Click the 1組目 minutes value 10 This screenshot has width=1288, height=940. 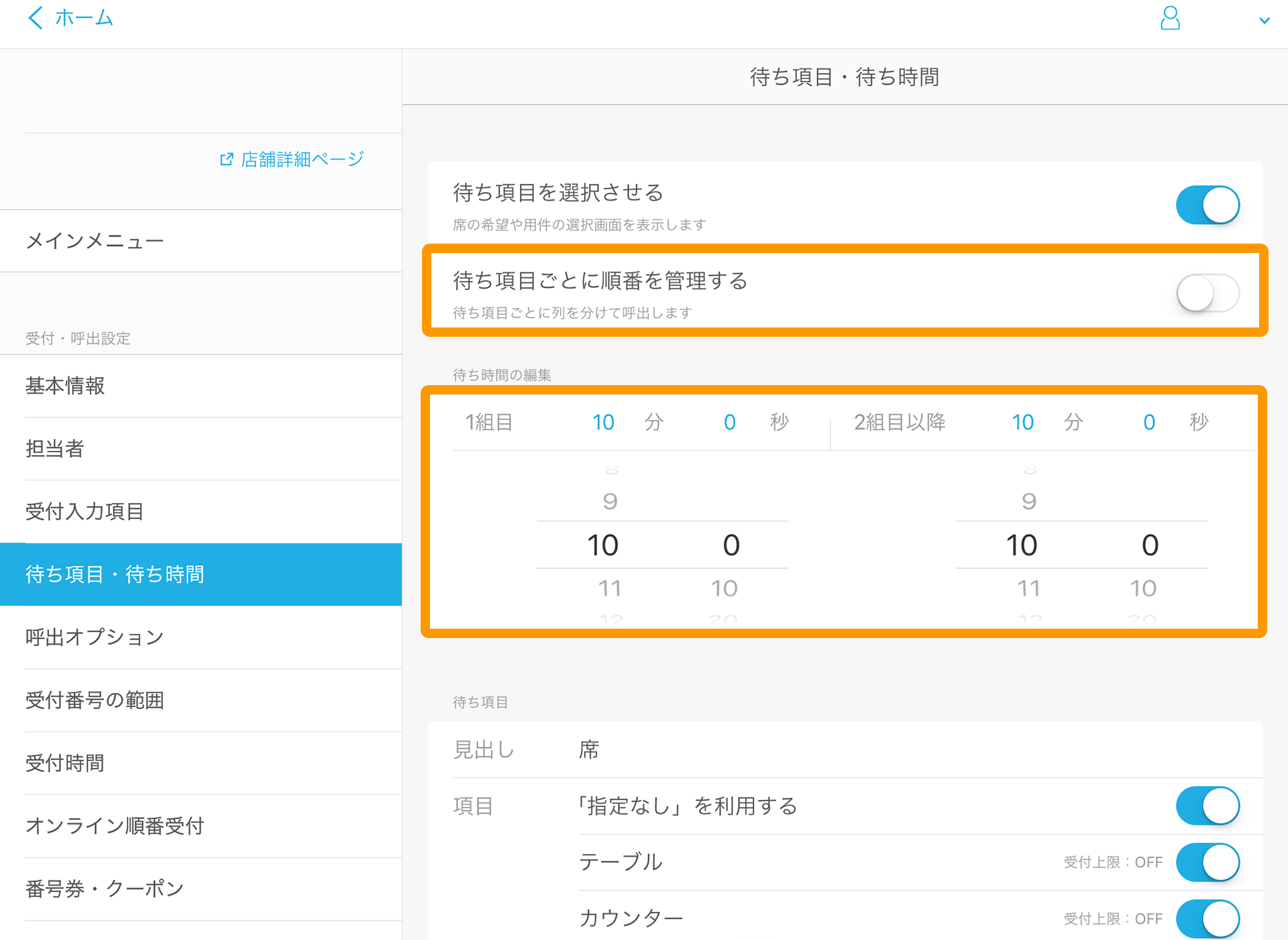(603, 422)
